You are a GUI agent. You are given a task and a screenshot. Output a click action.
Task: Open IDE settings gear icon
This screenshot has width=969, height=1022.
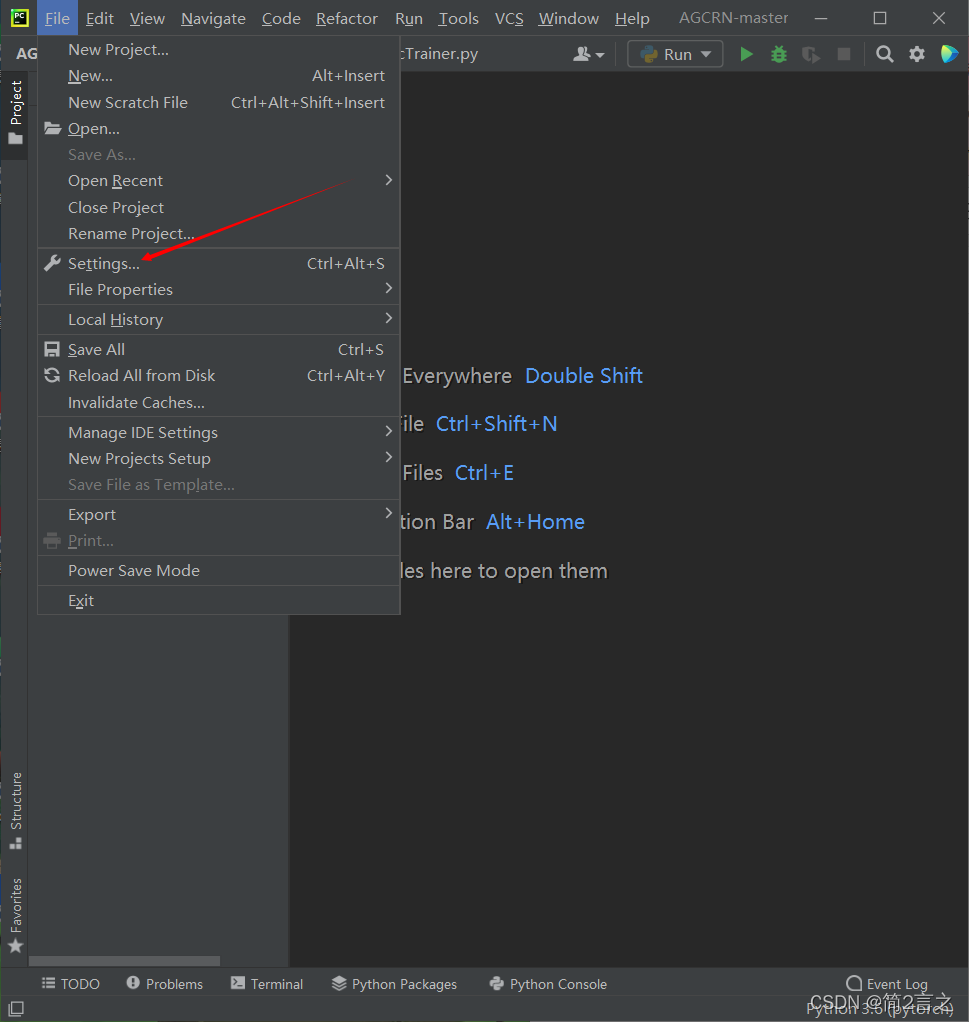point(917,54)
